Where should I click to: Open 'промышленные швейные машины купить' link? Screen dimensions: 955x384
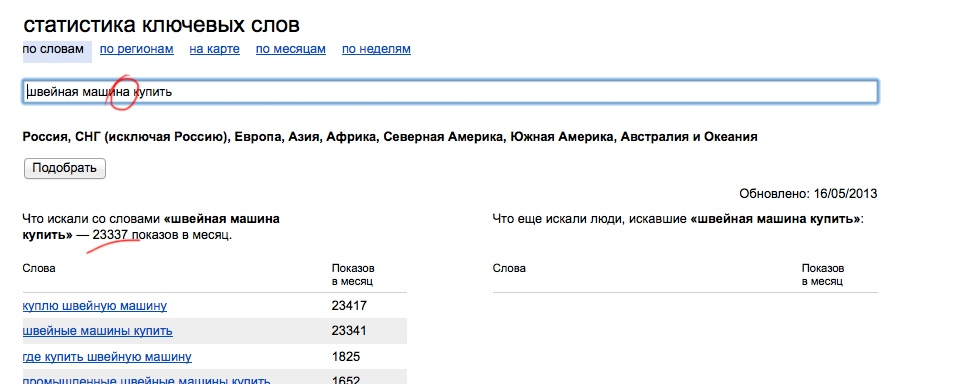(x=146, y=379)
